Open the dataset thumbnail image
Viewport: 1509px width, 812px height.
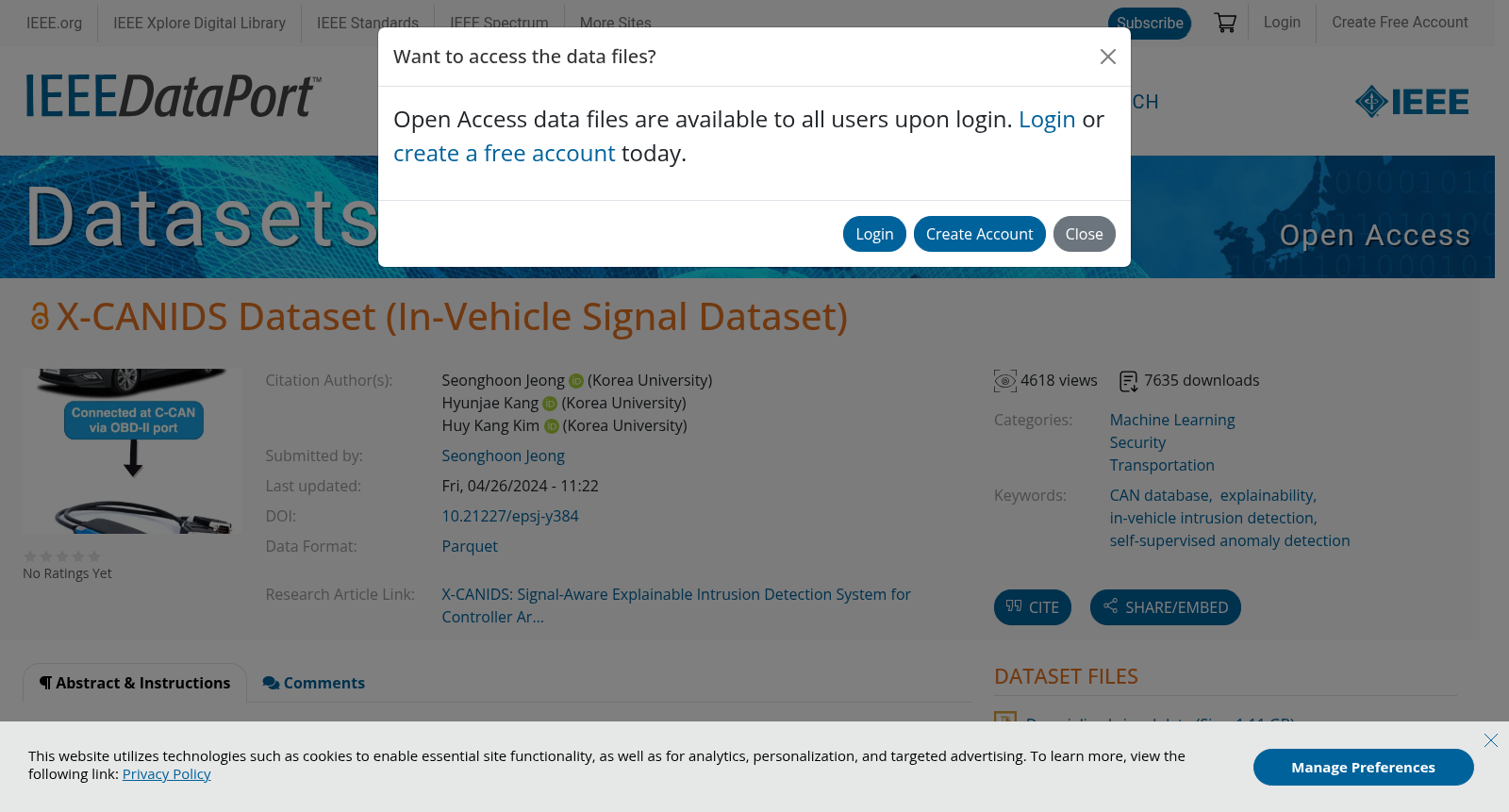coord(133,451)
